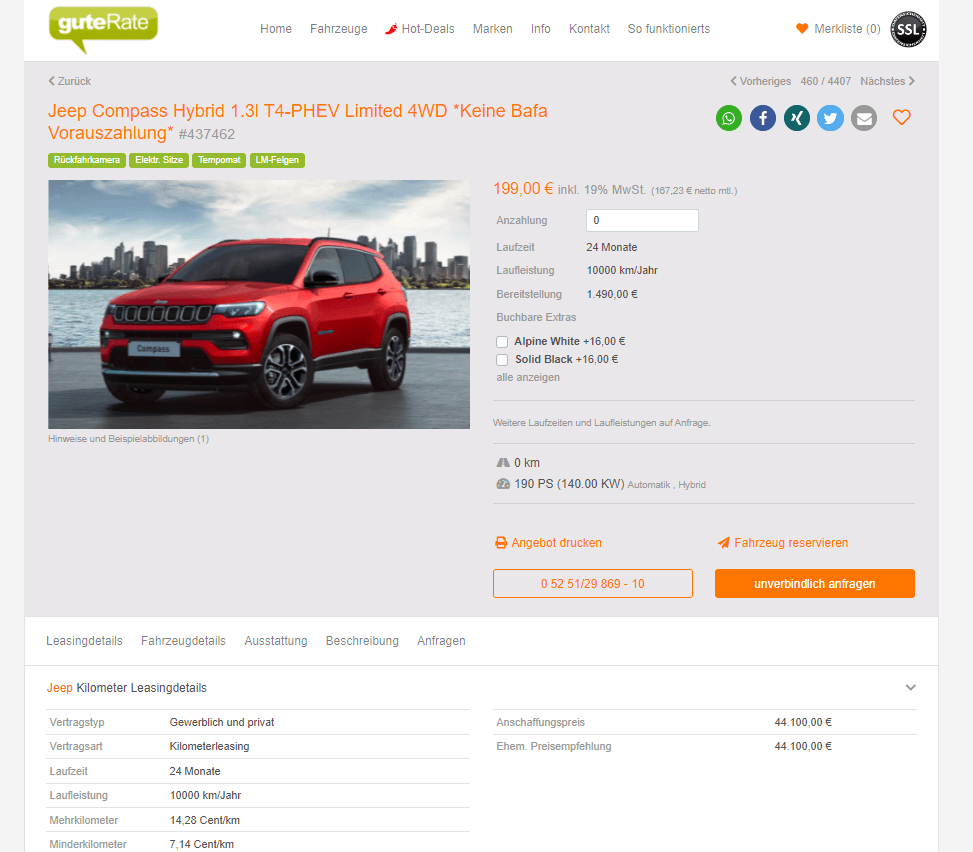Share offer on Twitter icon
Image resolution: width=973 pixels, height=852 pixels.
click(830, 118)
